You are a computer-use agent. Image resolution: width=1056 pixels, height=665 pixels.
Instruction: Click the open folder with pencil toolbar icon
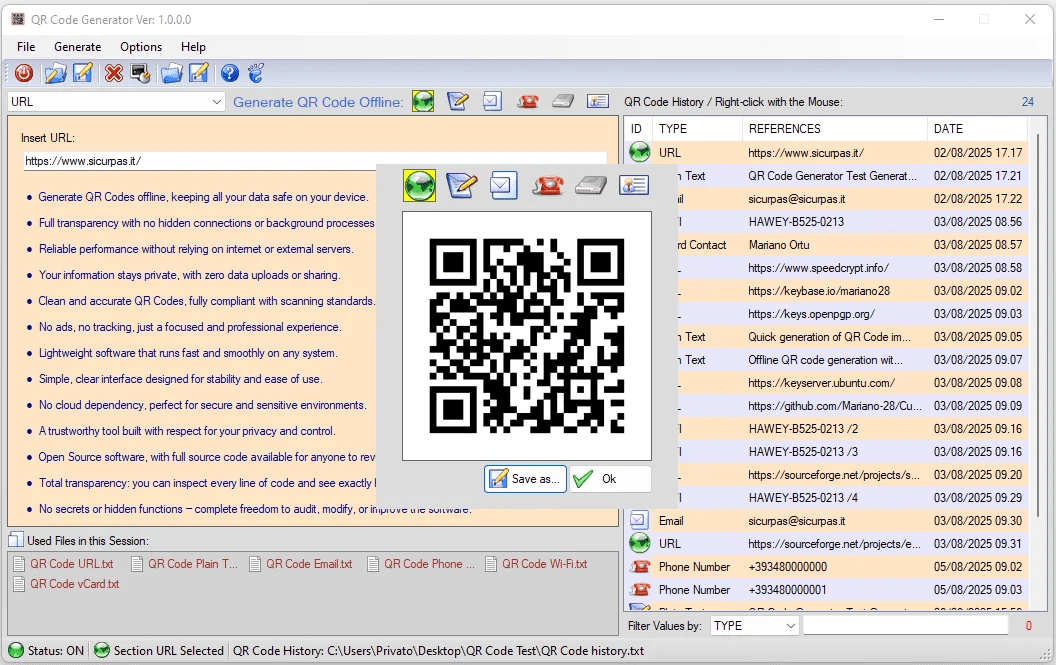pos(55,73)
